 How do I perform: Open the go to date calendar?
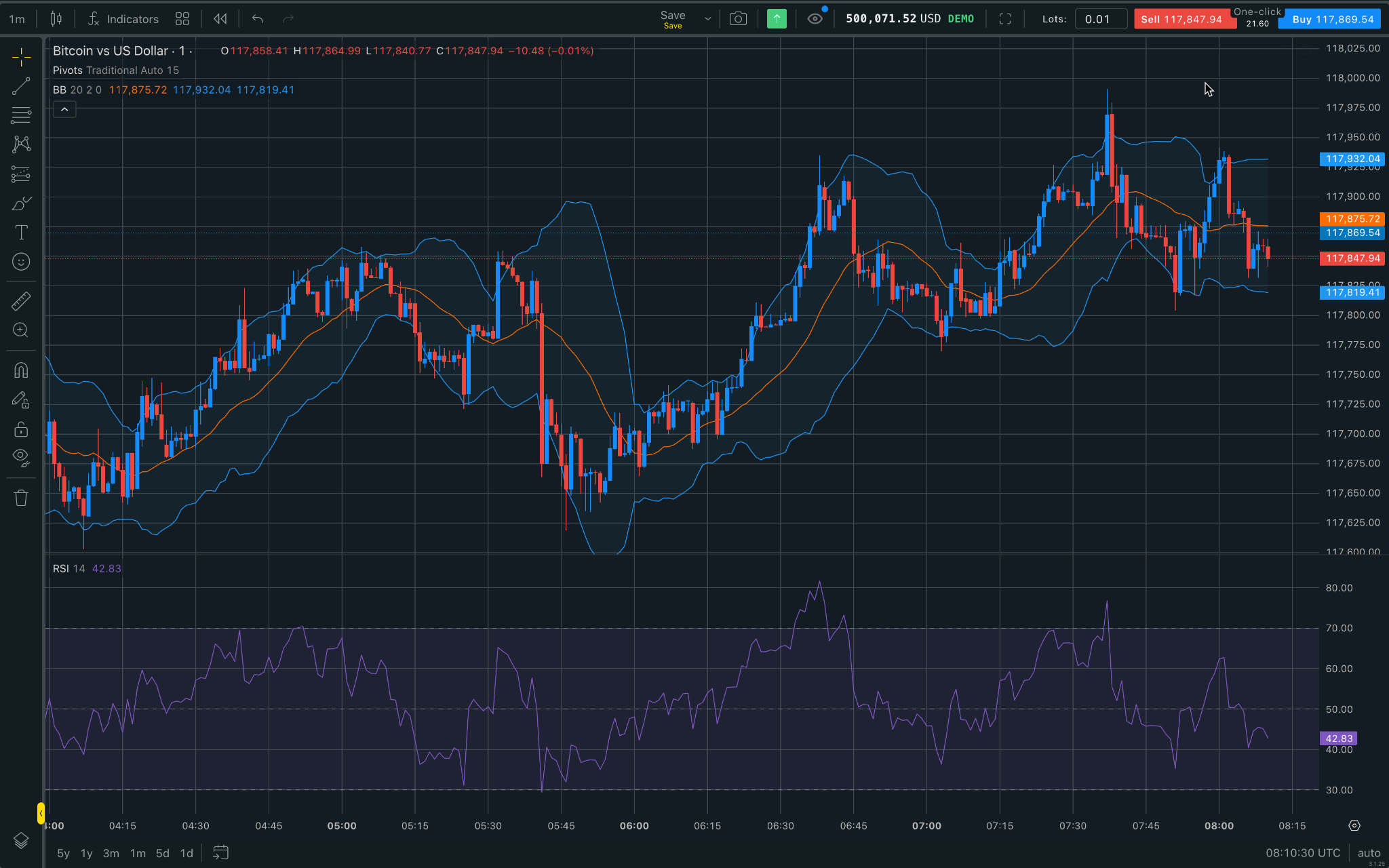(220, 852)
